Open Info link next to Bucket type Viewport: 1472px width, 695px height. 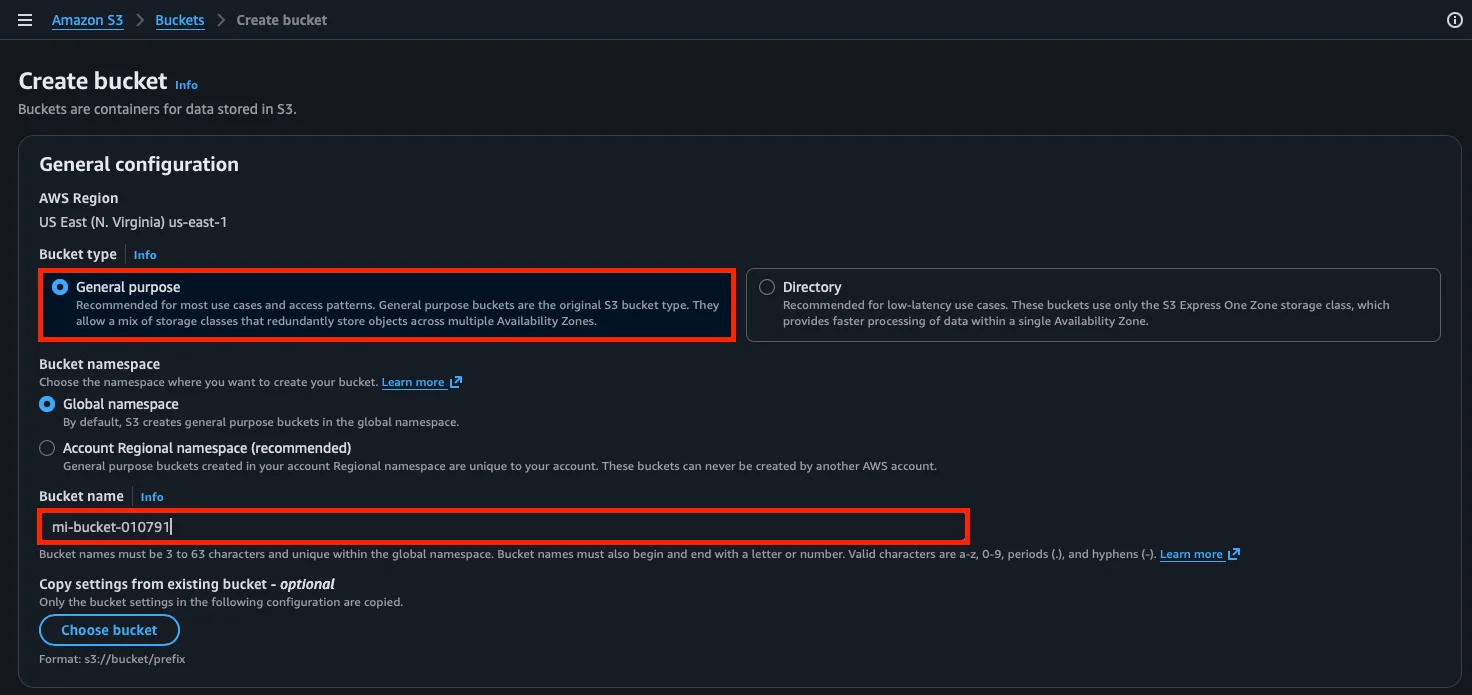[x=145, y=255]
